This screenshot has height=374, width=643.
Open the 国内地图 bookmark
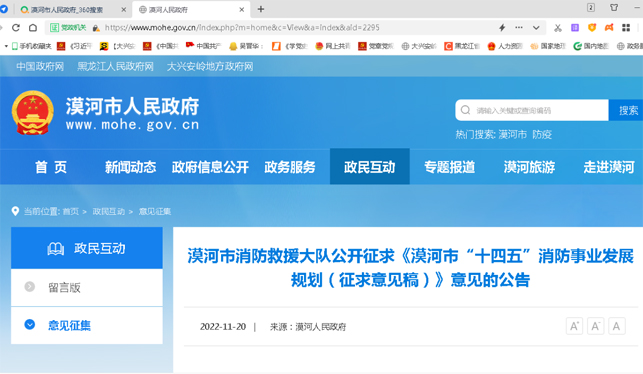coord(591,46)
